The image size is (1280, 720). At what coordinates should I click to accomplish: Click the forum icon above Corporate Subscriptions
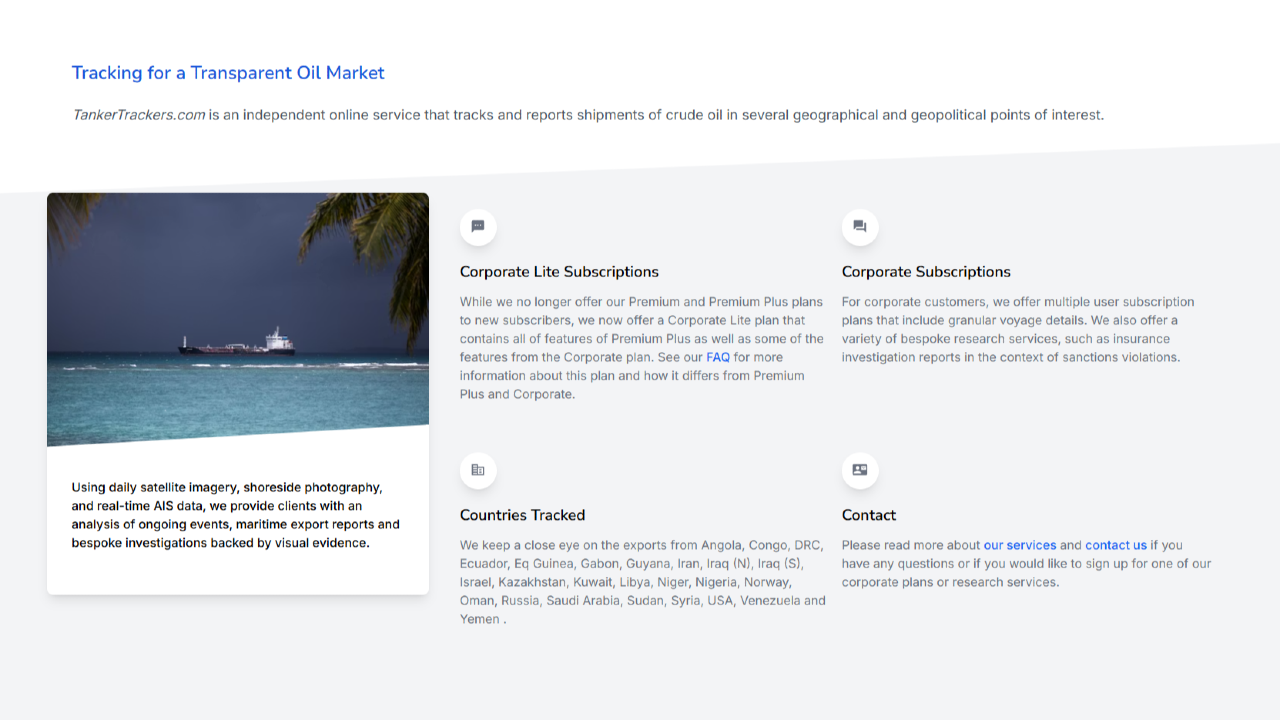coord(860,227)
